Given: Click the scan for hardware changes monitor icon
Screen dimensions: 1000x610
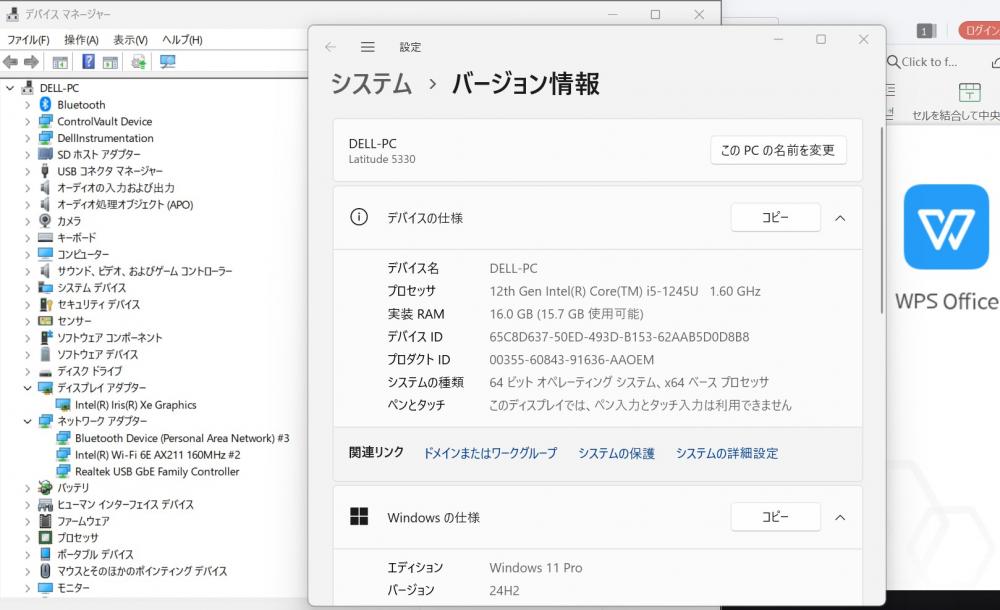Looking at the screenshot, I should 168,62.
